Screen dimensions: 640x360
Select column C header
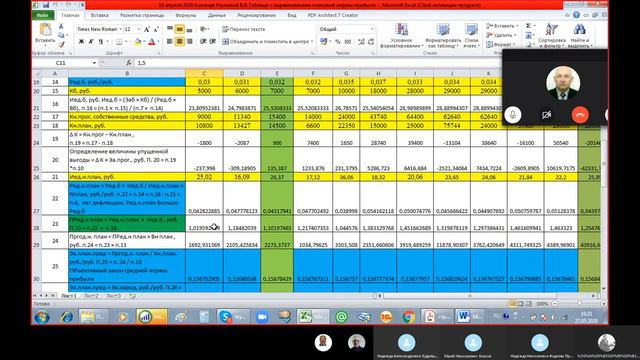tap(204, 73)
